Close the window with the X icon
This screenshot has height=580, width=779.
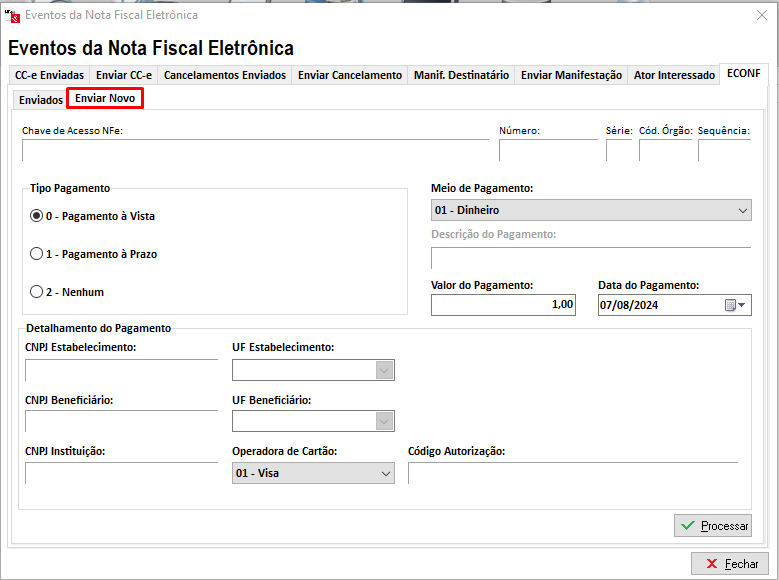tap(762, 15)
